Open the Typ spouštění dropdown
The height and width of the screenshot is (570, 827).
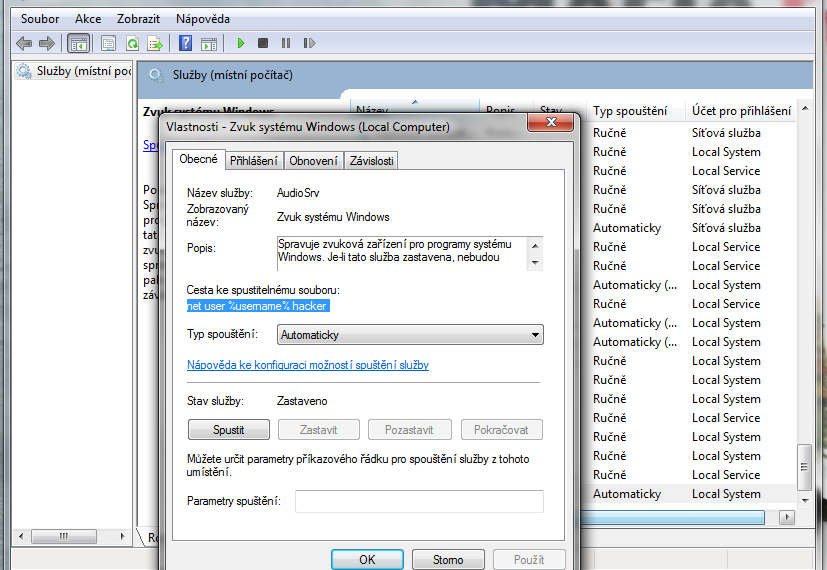coord(410,335)
